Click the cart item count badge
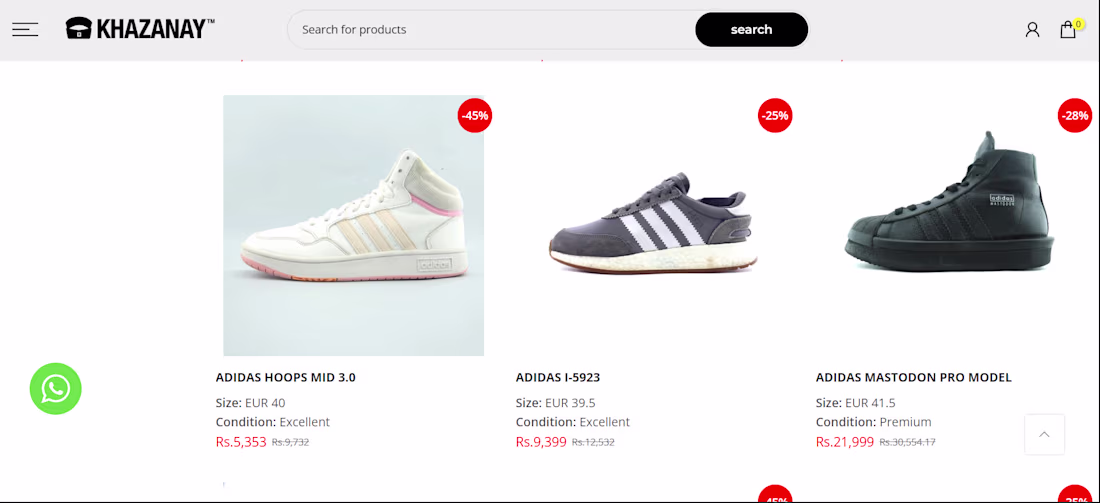 tap(1078, 25)
